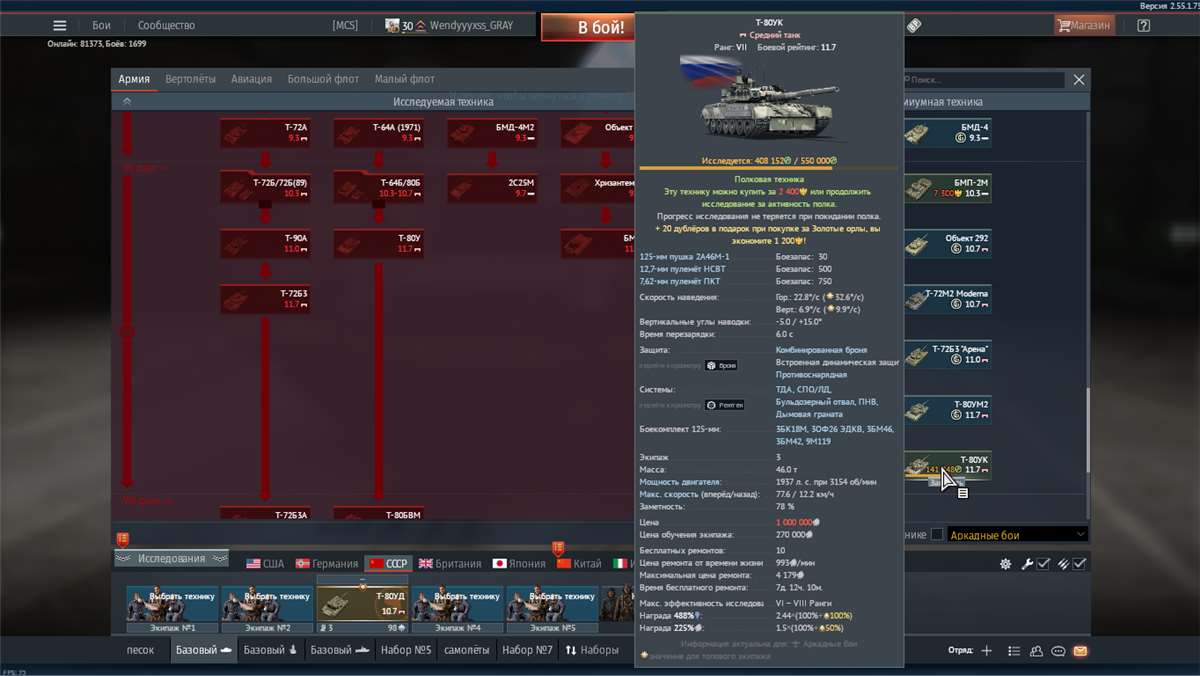
Task: Click the [MCS] squadron tag
Action: point(345,25)
